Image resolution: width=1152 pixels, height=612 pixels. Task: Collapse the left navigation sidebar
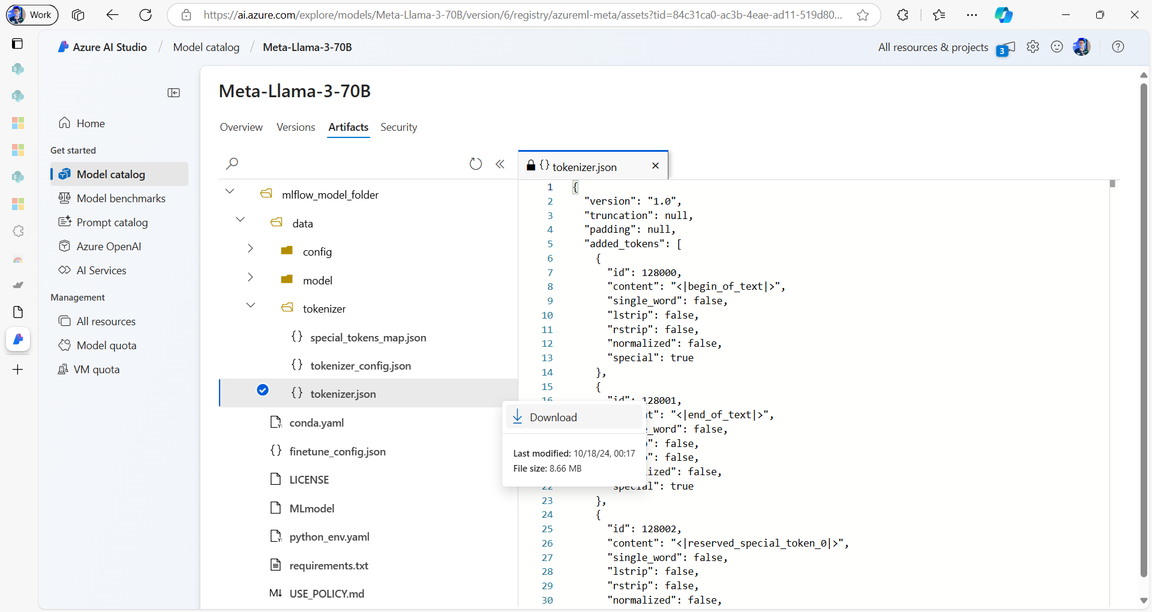173,93
